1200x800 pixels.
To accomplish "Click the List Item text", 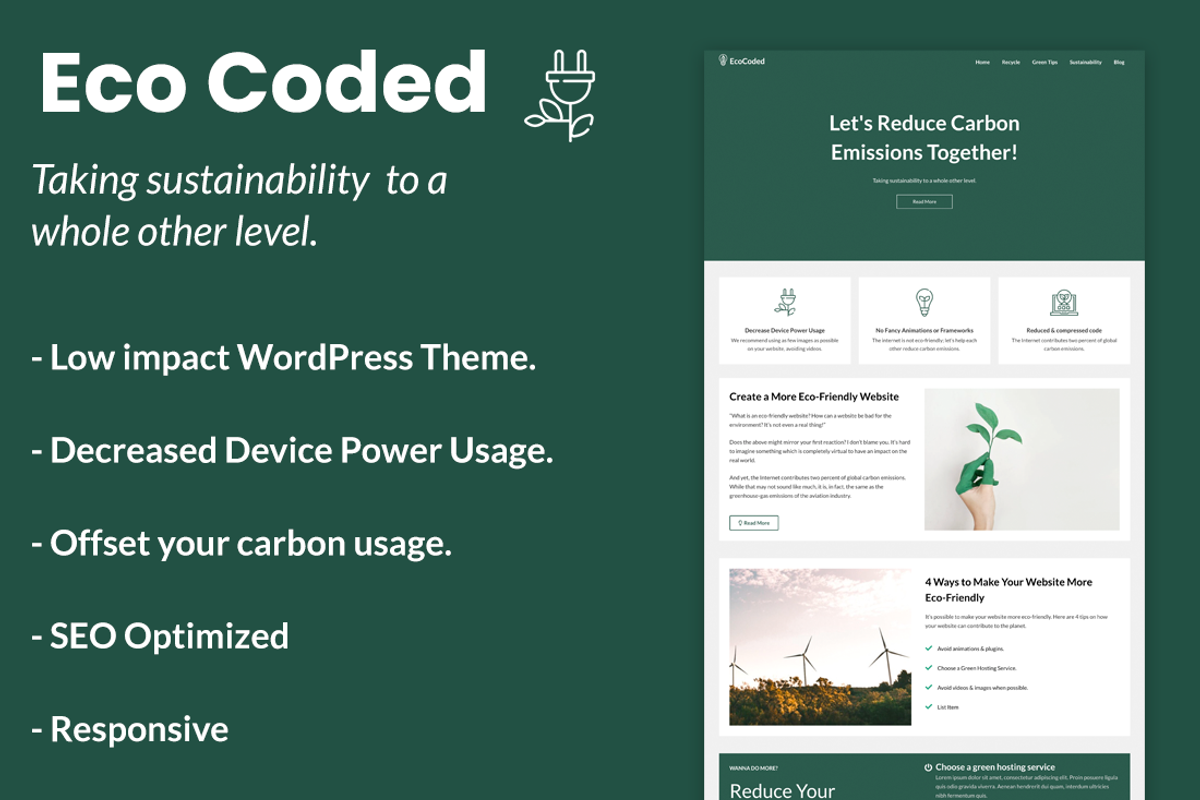I will (x=947, y=707).
